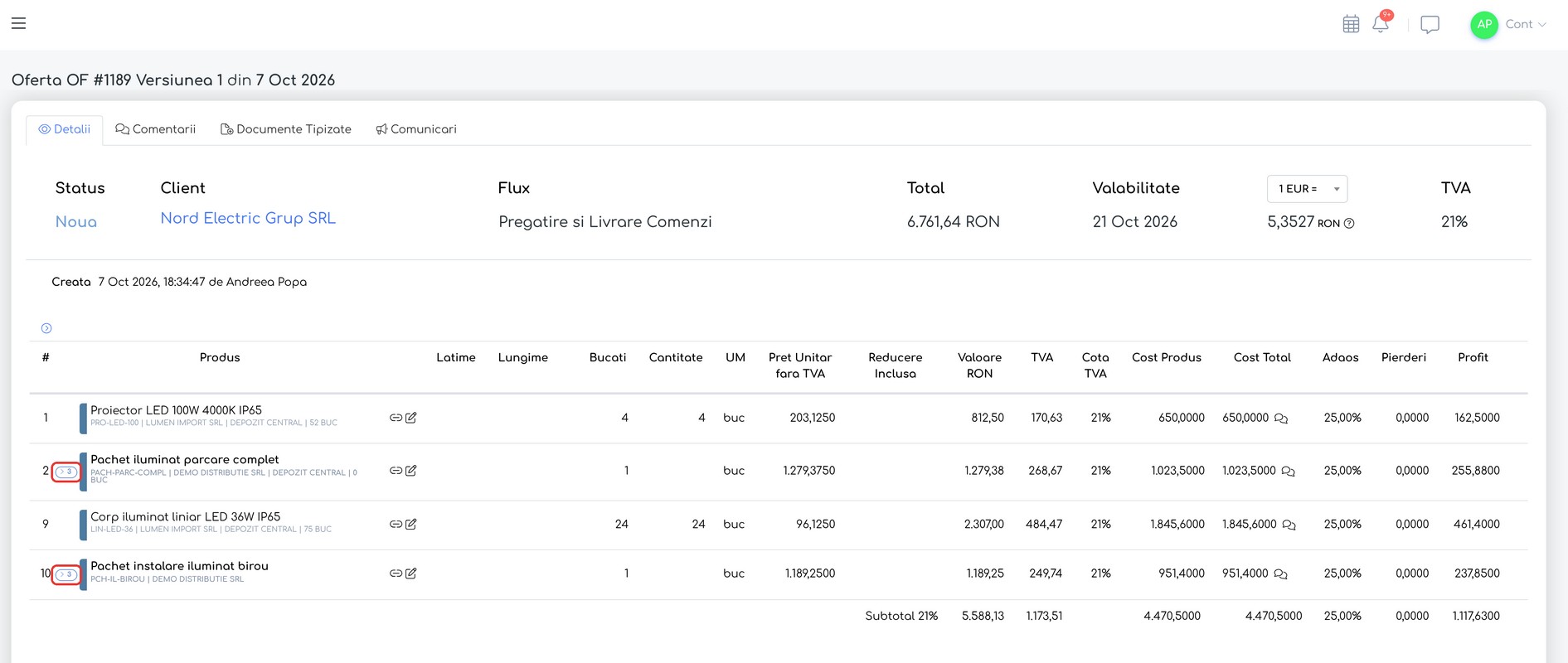Edit the Pachet iluminat parcare complet row
1568x663 pixels.
[x=410, y=471]
